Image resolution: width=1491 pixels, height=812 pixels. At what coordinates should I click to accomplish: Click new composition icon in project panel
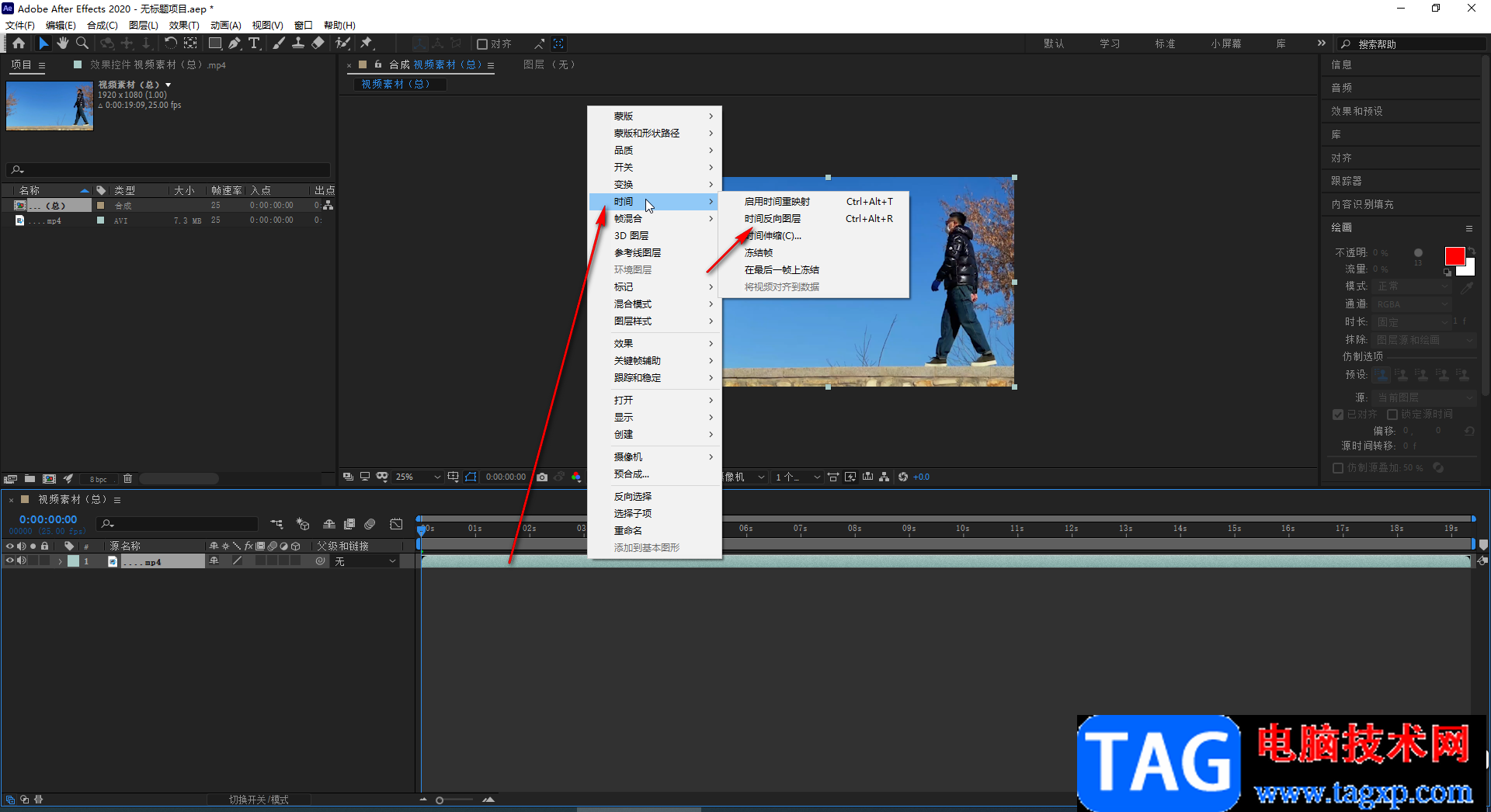click(49, 479)
